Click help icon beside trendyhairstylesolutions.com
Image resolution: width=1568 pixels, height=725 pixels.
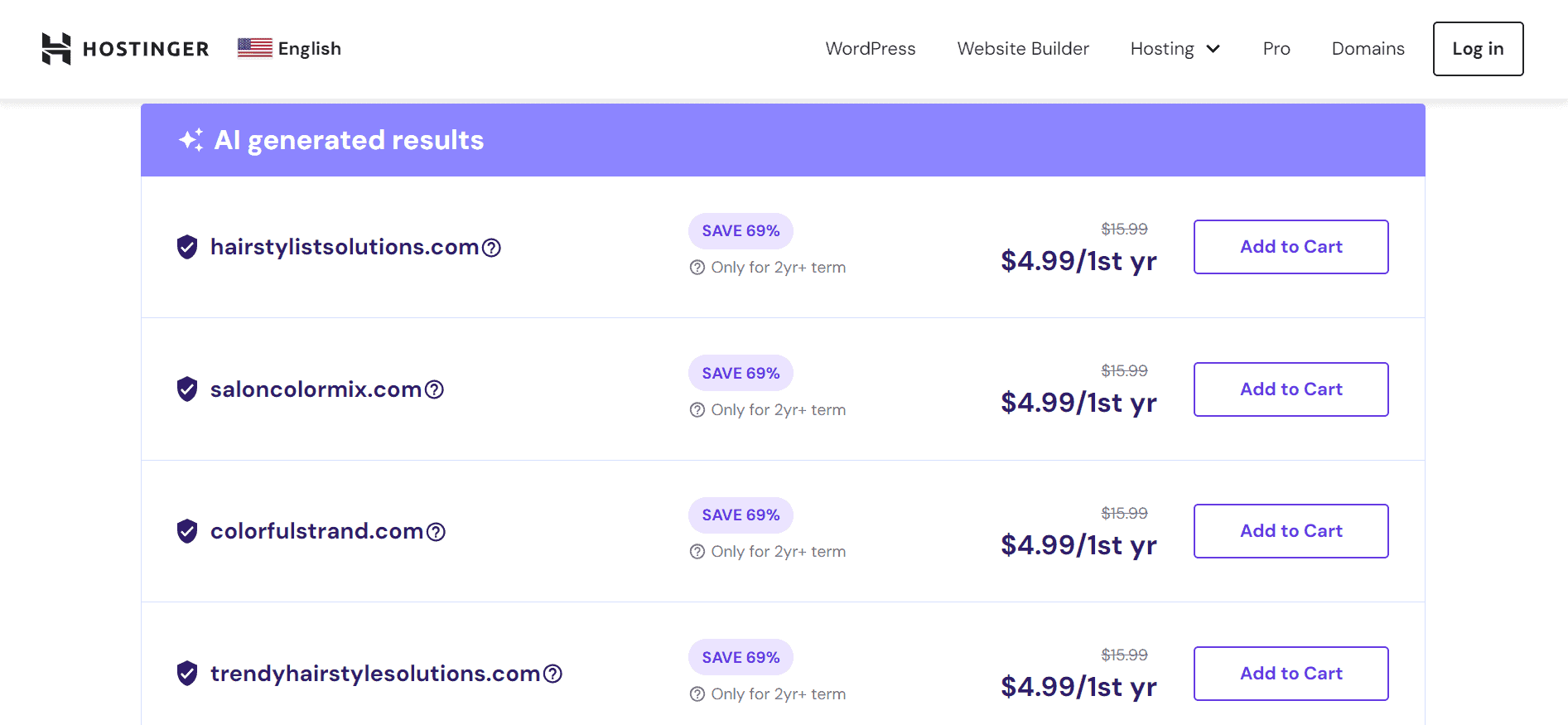(553, 674)
